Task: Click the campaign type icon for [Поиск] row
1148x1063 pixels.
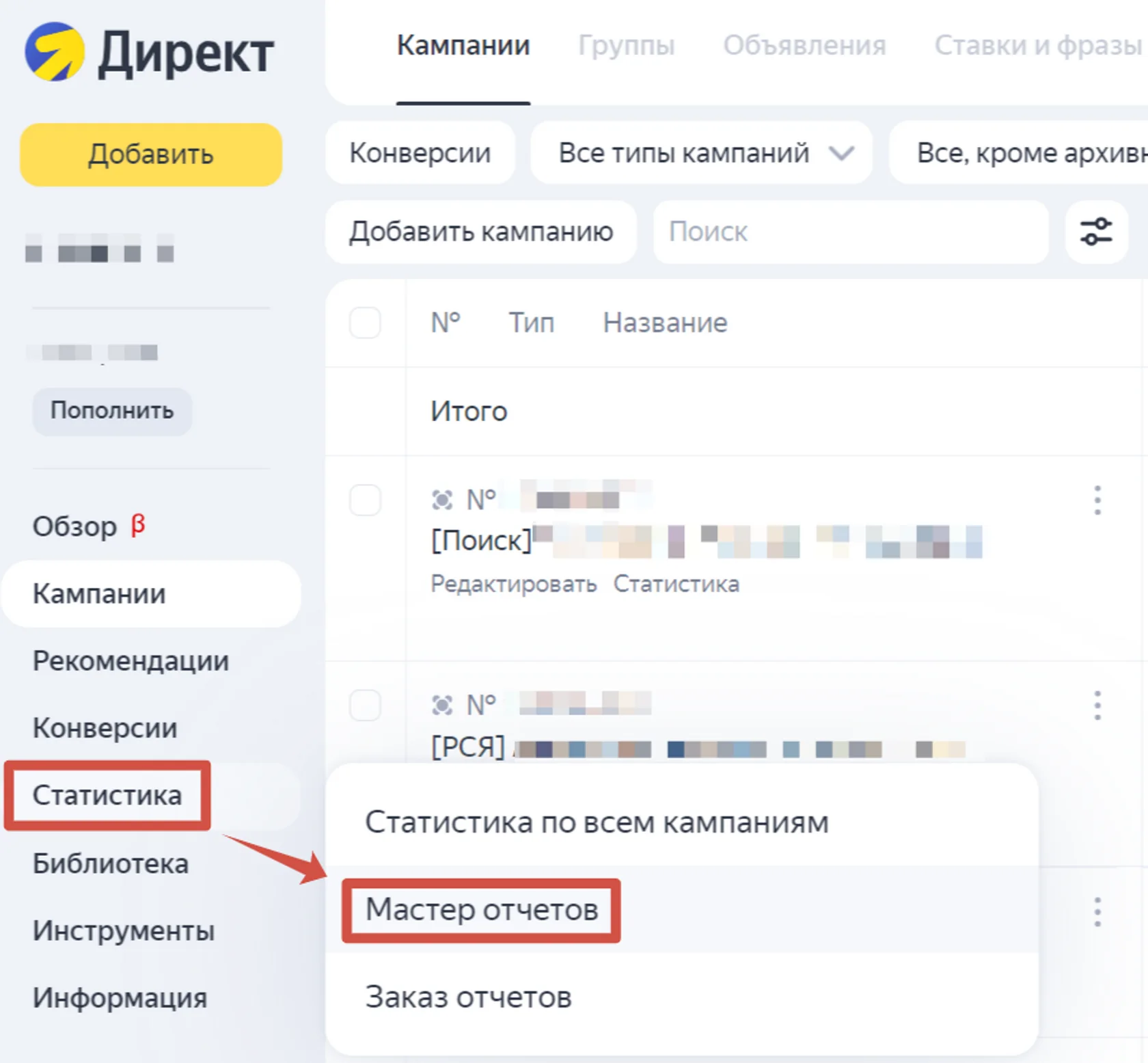Action: (x=442, y=500)
